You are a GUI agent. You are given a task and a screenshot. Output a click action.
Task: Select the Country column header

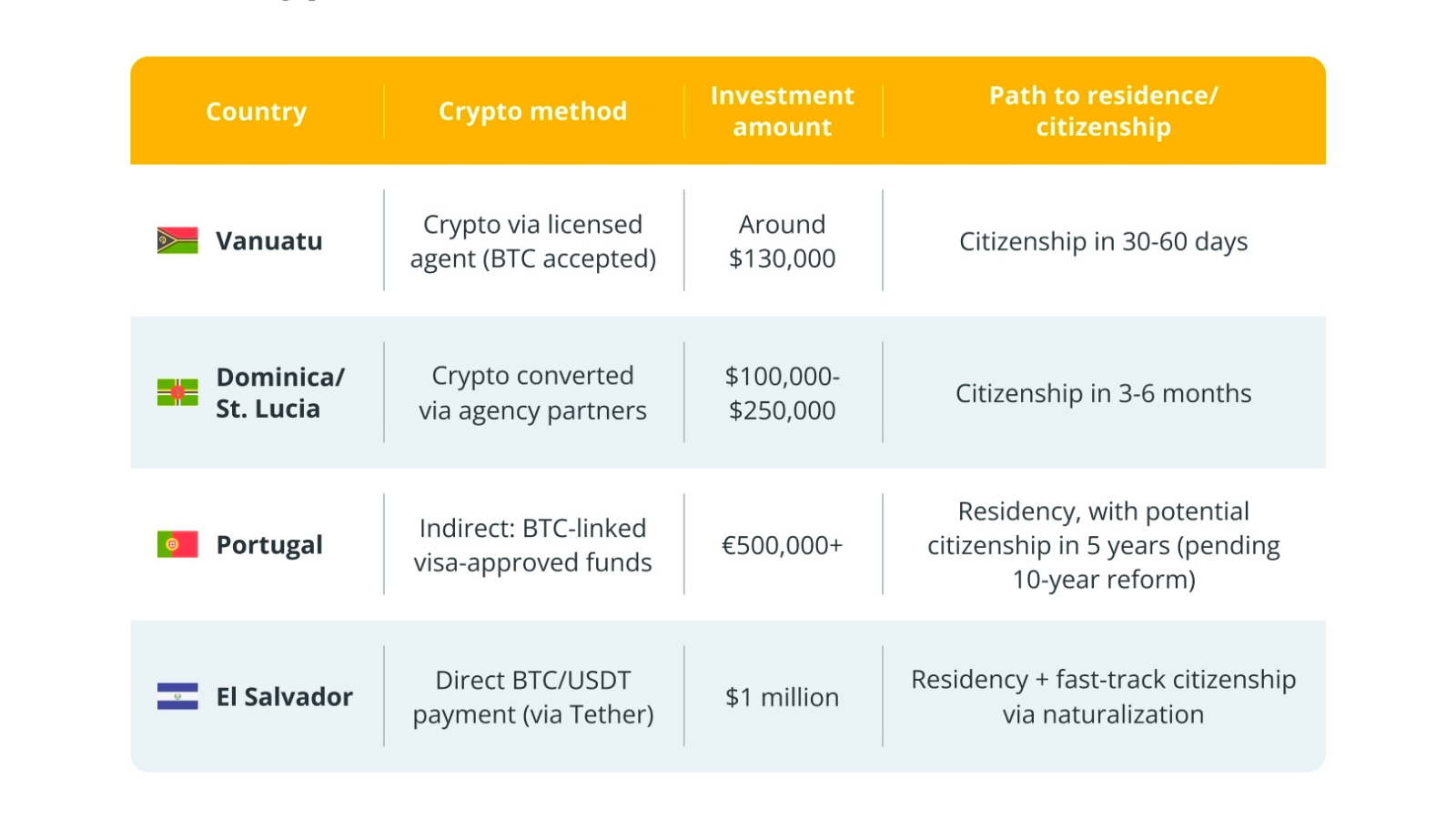click(257, 111)
